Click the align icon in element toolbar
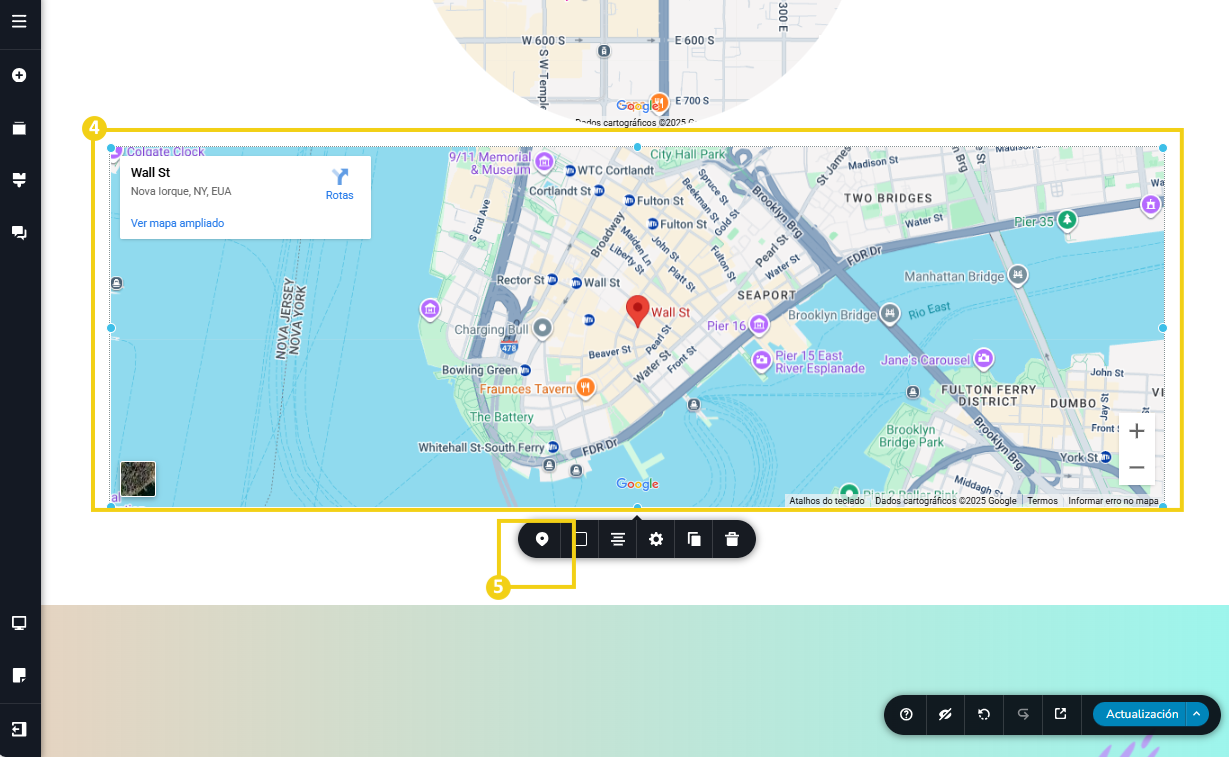This screenshot has height=757, width=1229. [x=618, y=539]
